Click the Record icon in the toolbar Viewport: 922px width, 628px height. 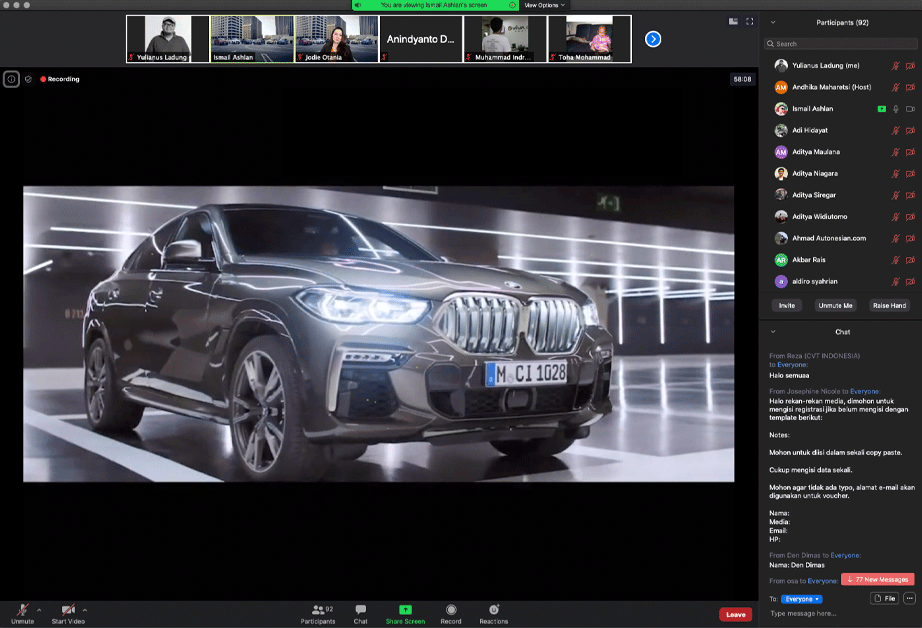(x=451, y=611)
